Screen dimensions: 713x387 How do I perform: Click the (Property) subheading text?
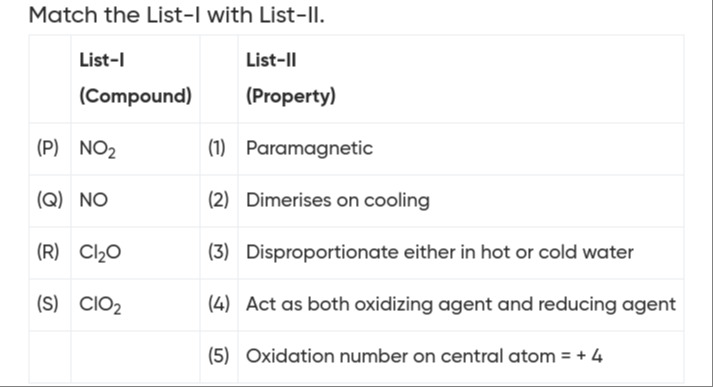click(x=291, y=96)
